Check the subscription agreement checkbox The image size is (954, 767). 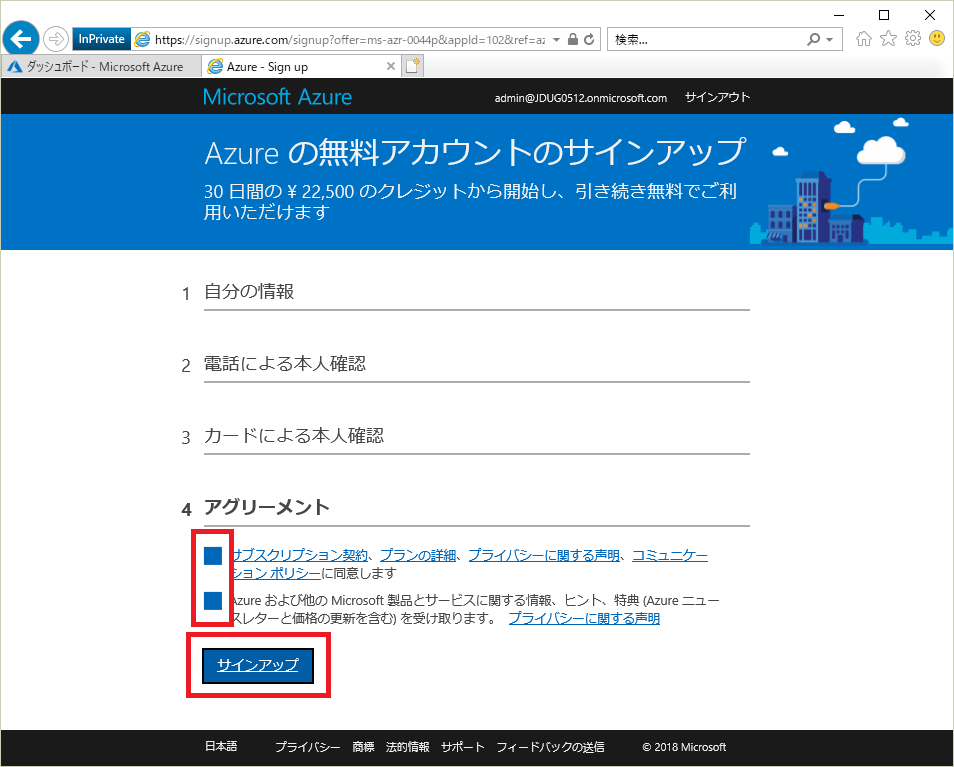click(213, 555)
